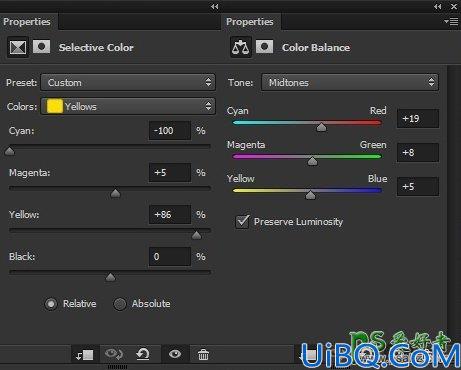461x370 pixels.
Task: Toggle the Preserve Luminosity checkbox
Action: click(242, 222)
